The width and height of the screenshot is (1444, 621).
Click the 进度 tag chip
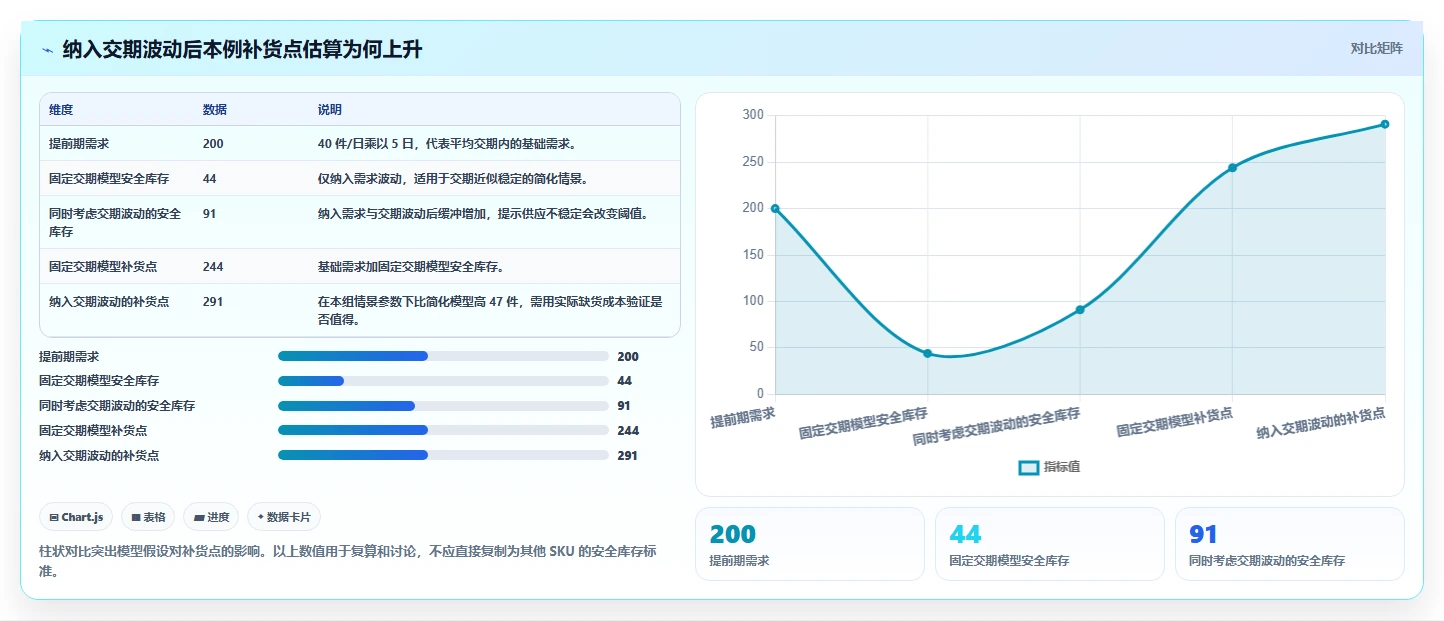212,517
